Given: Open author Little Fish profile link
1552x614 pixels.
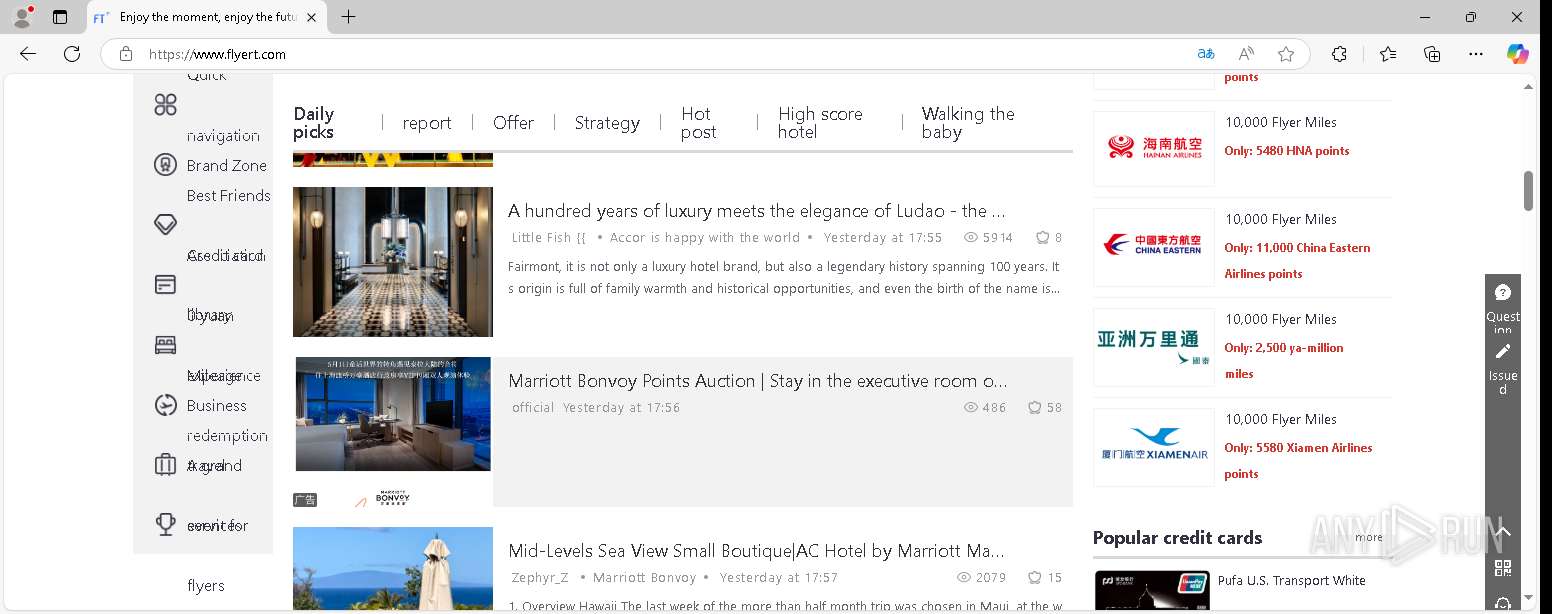Looking at the screenshot, I should point(548,238).
